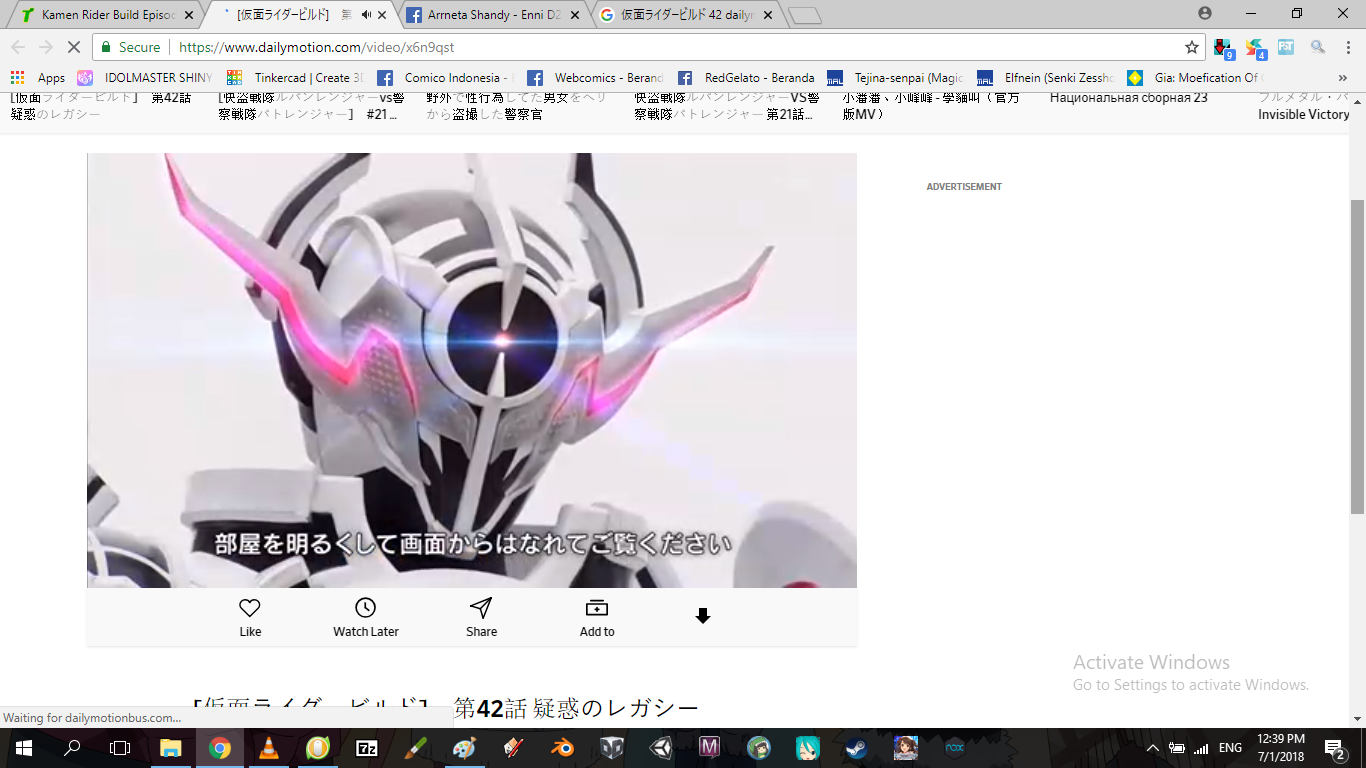The height and width of the screenshot is (768, 1366).
Task: Click the Add to playlist icon
Action: coord(597,608)
